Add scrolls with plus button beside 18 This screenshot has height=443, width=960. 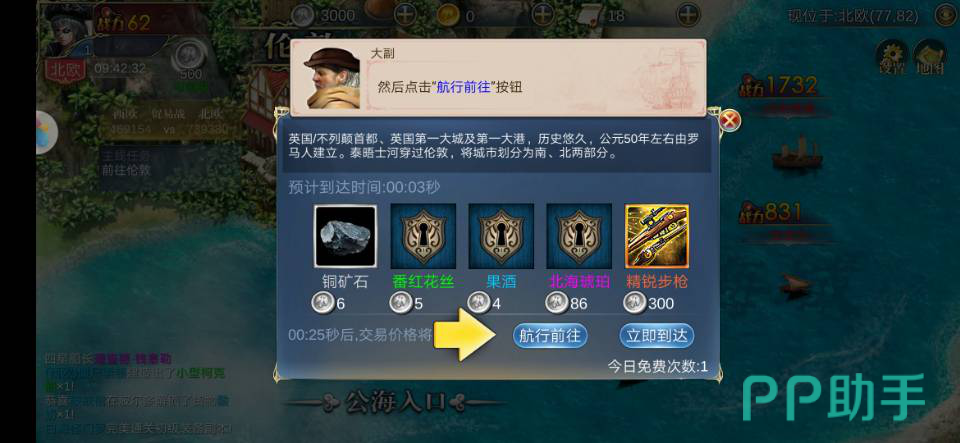click(689, 15)
